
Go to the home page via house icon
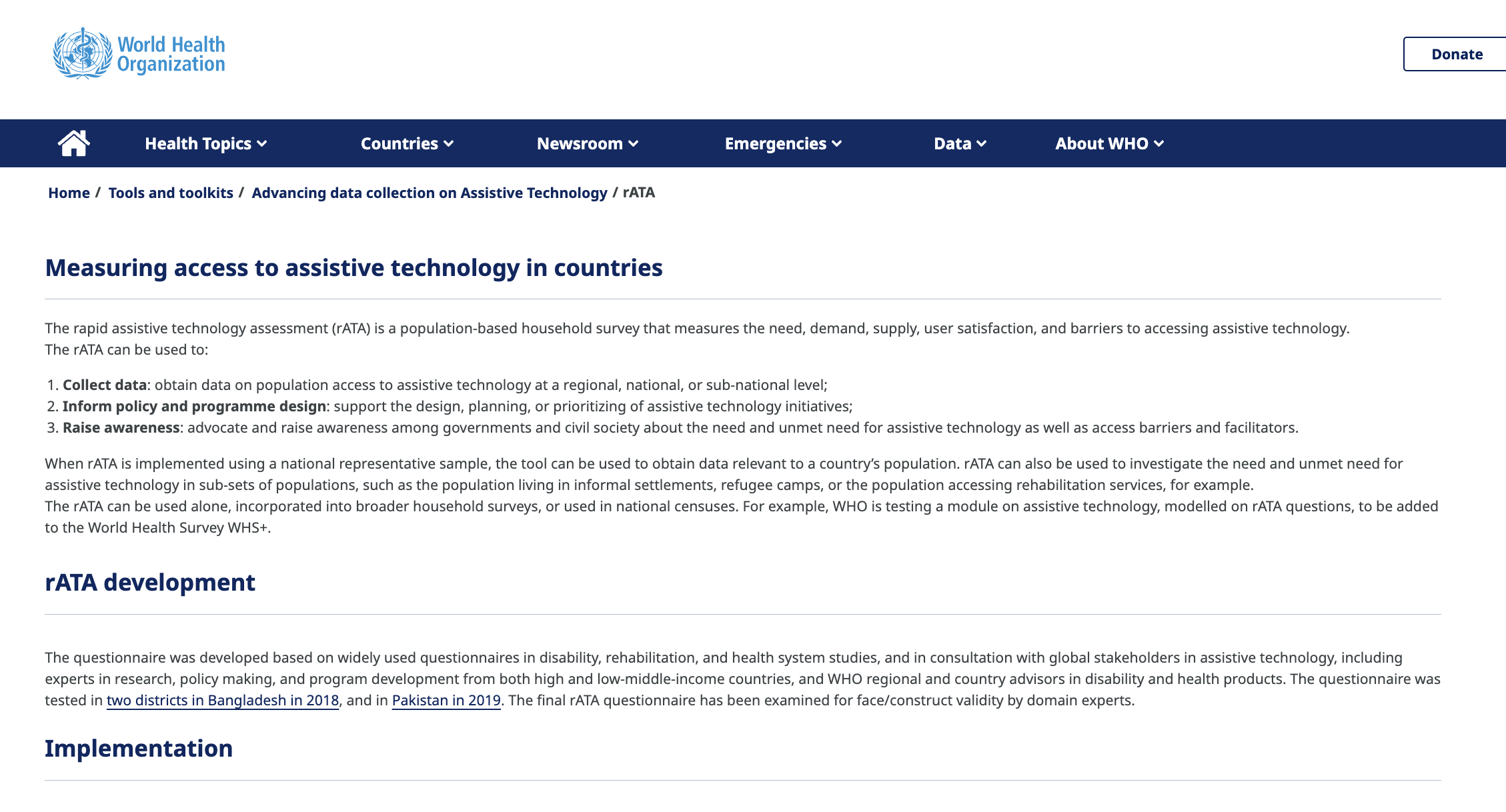74,143
